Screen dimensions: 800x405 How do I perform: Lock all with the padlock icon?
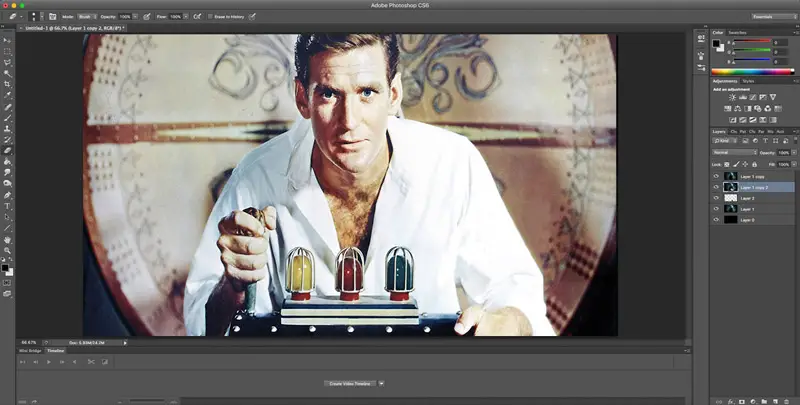tap(754, 164)
